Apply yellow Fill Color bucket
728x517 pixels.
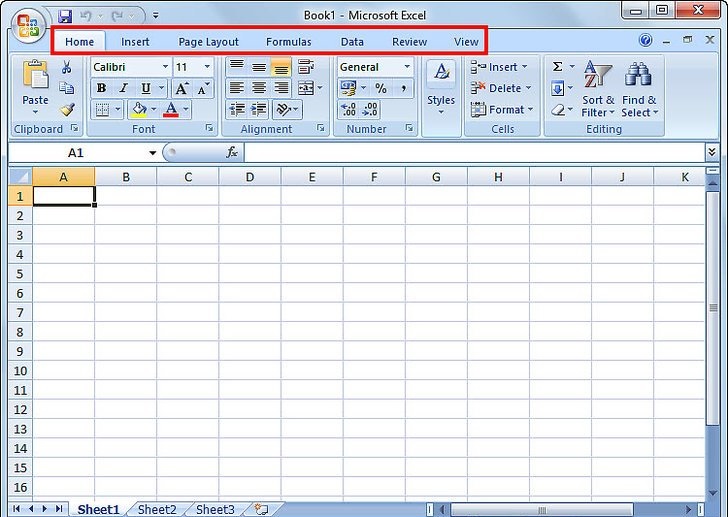(x=139, y=110)
